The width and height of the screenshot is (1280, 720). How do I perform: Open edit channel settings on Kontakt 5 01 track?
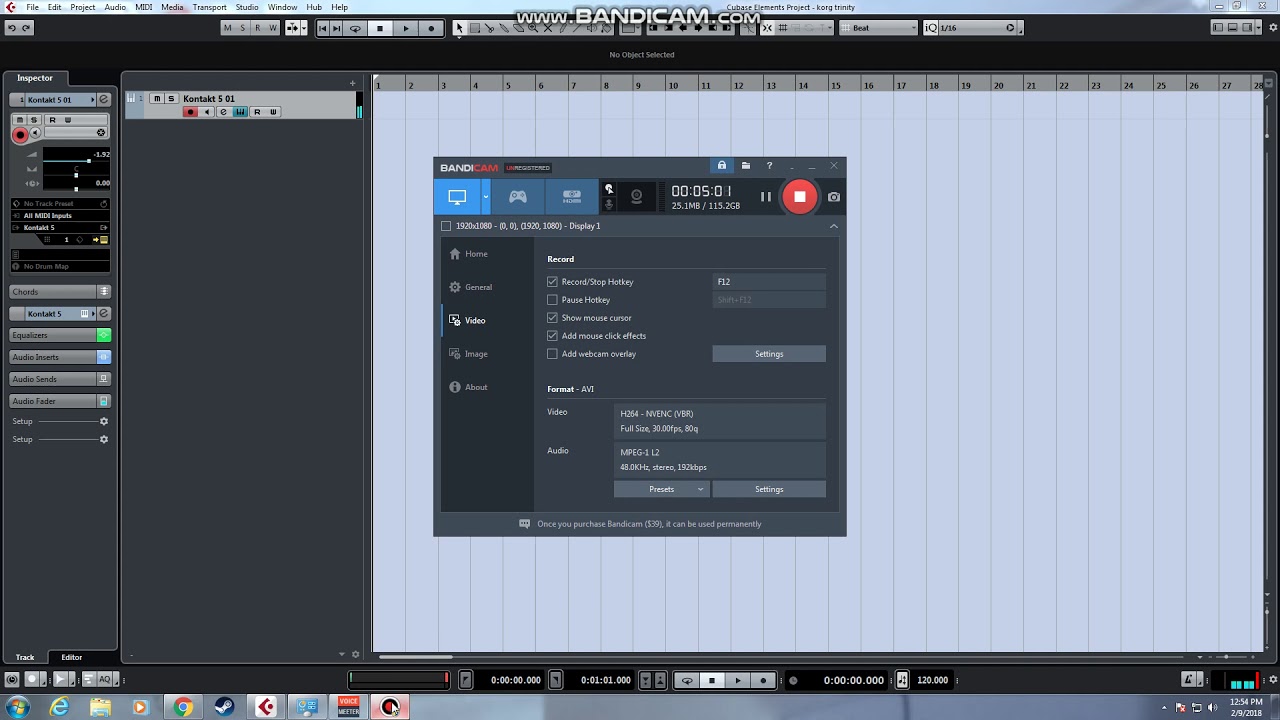[x=223, y=112]
